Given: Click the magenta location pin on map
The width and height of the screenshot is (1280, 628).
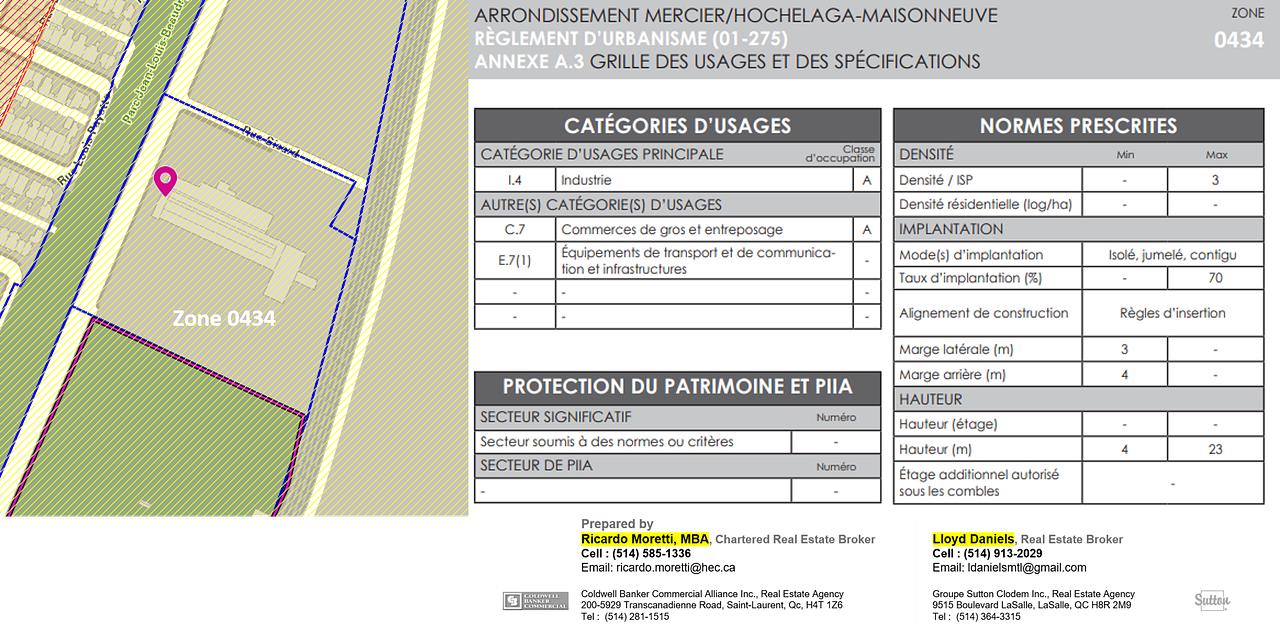Looking at the screenshot, I should (165, 181).
